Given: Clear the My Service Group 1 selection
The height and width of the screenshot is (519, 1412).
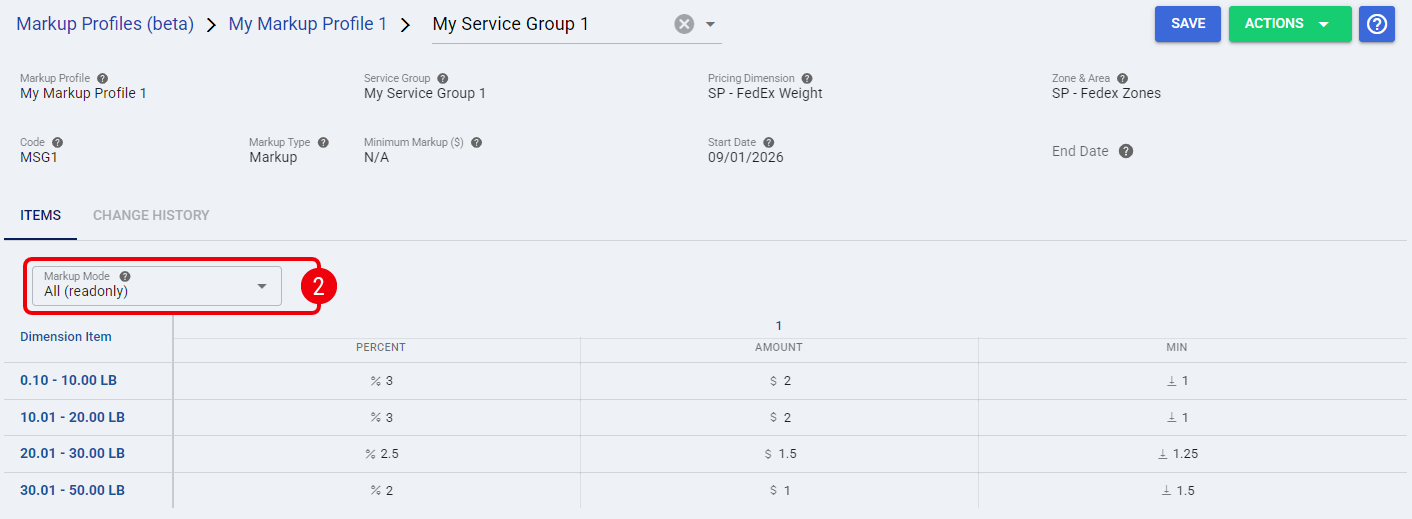Looking at the screenshot, I should click(684, 24).
